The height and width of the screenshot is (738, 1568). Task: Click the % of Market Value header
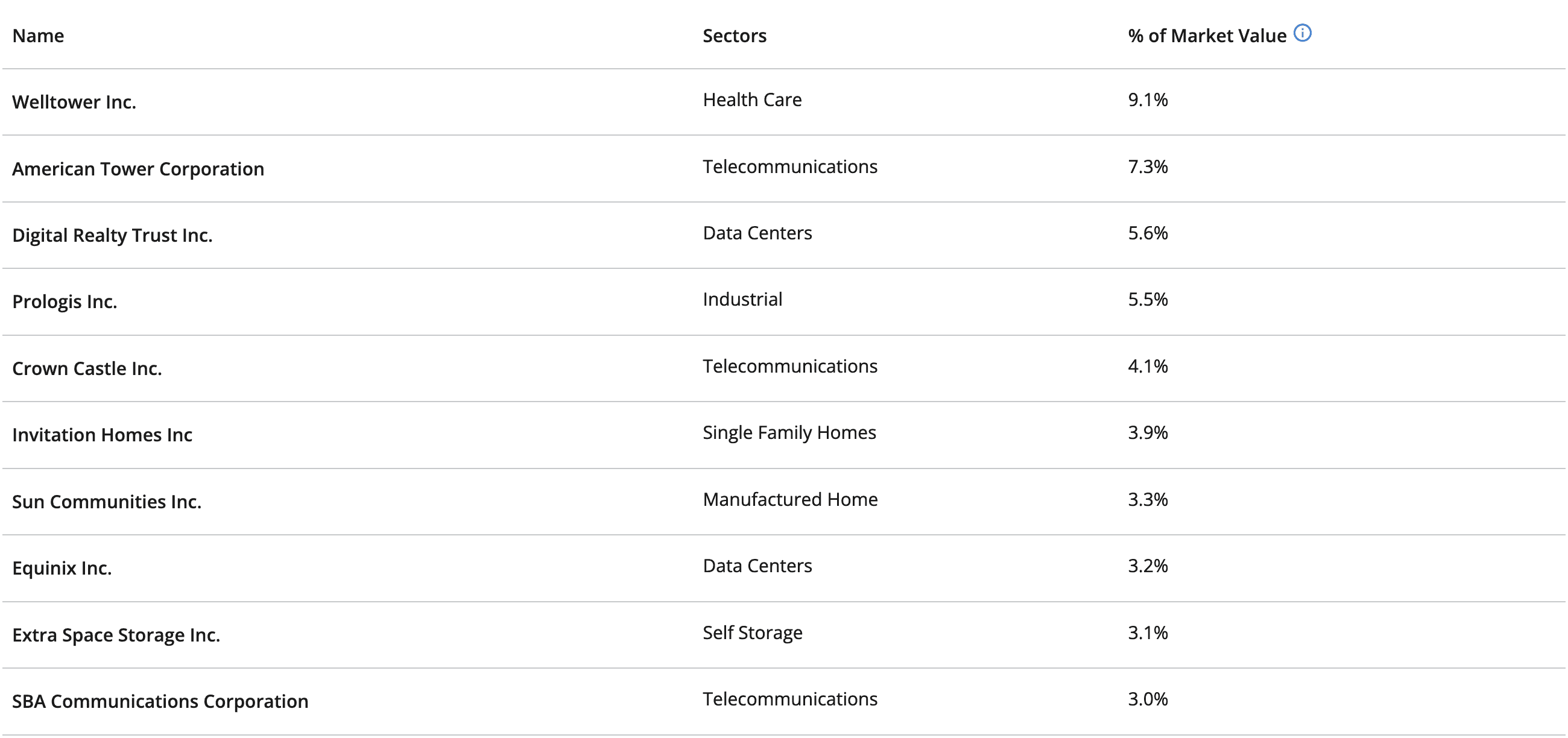pyautogui.click(x=1206, y=36)
